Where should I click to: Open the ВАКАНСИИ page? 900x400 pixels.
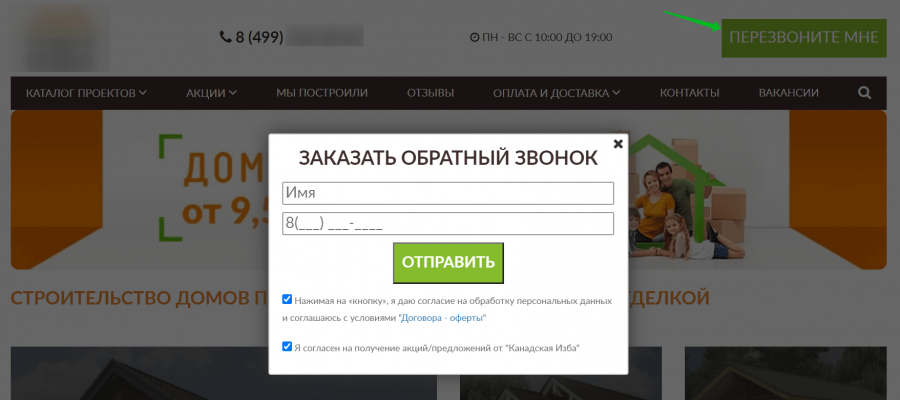(x=788, y=93)
